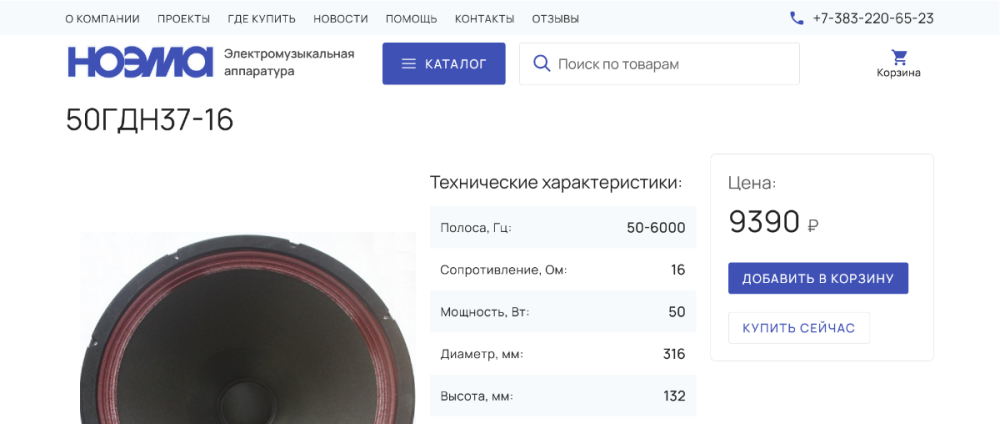This screenshot has width=1000, height=424.
Task: Click the magnifier search icon
Action: [542, 64]
